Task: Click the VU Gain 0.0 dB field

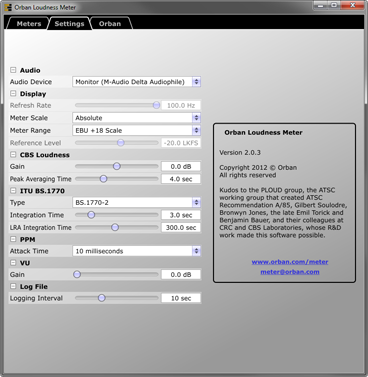Action: [181, 275]
